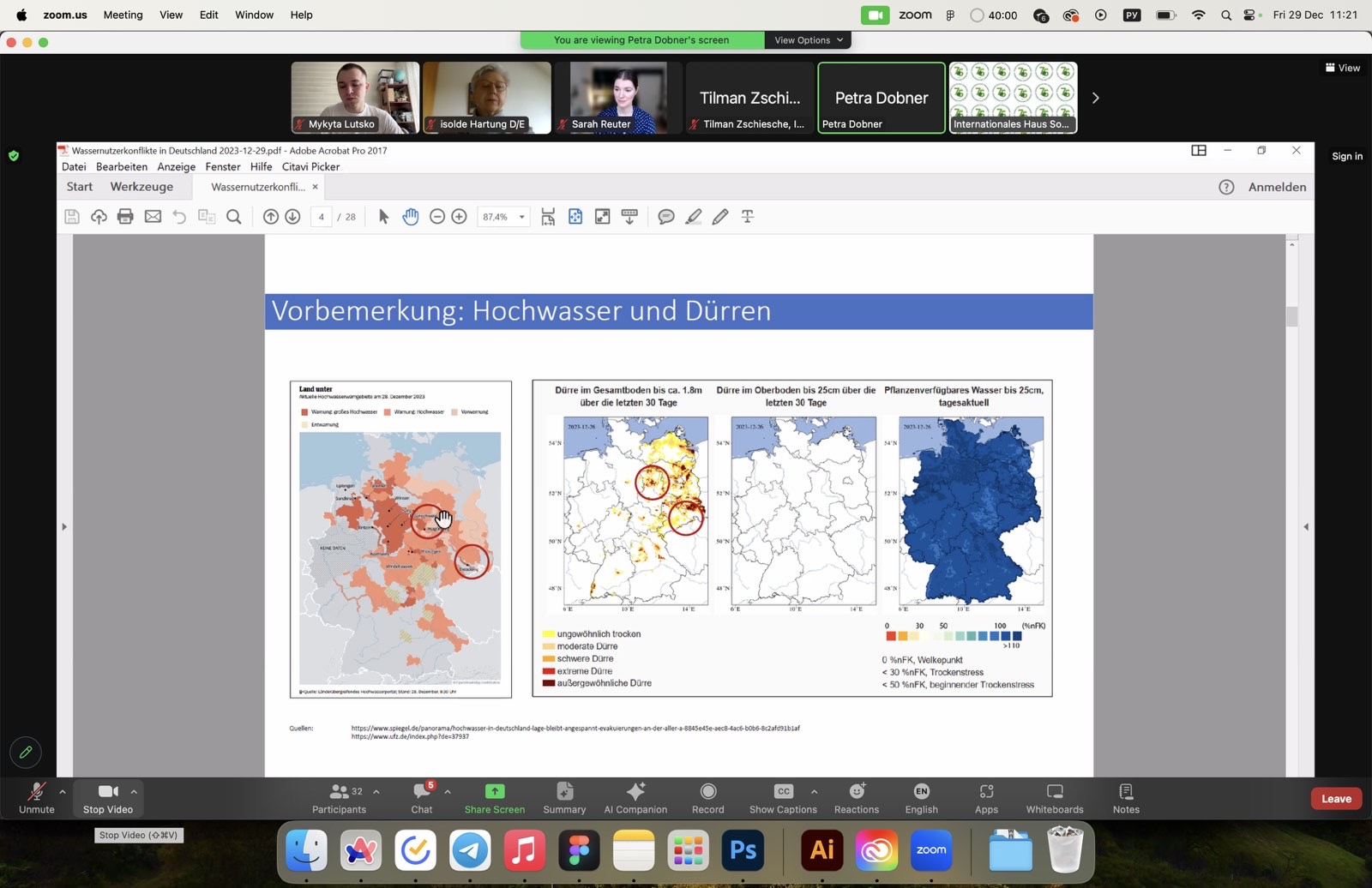Image resolution: width=1372 pixels, height=888 pixels.
Task: Change gallery layout with View button
Action: pyautogui.click(x=1343, y=68)
